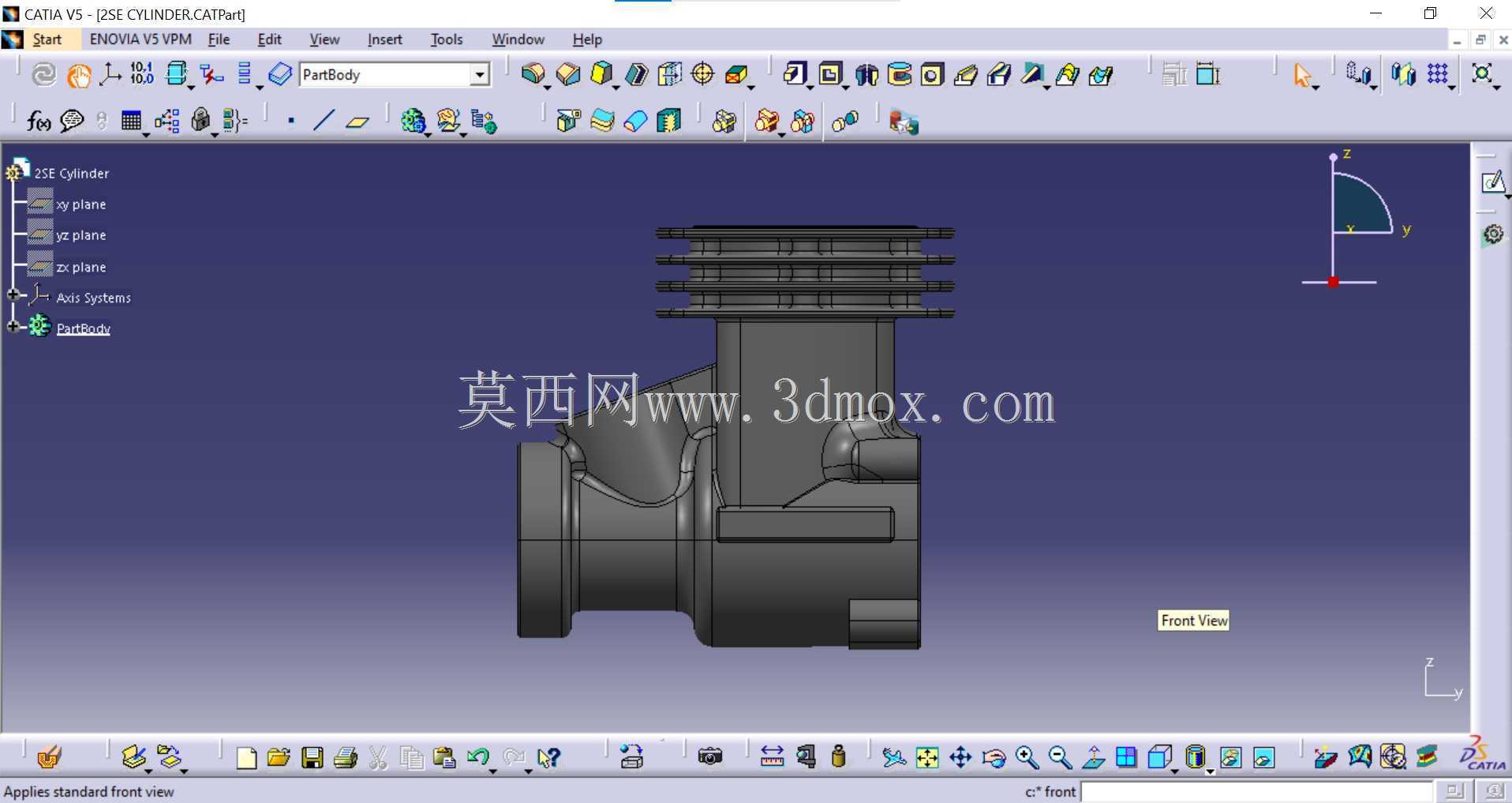1512x803 pixels.
Task: Click the Zoom Out magnifier icon
Action: pos(1060,757)
